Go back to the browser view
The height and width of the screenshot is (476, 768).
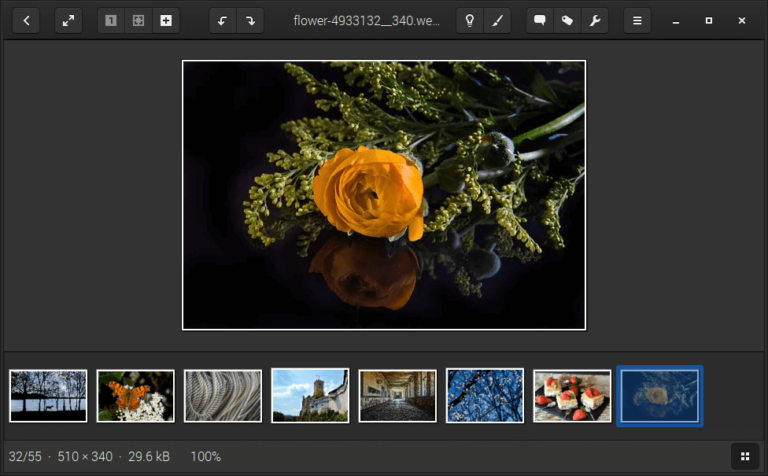tap(26, 20)
